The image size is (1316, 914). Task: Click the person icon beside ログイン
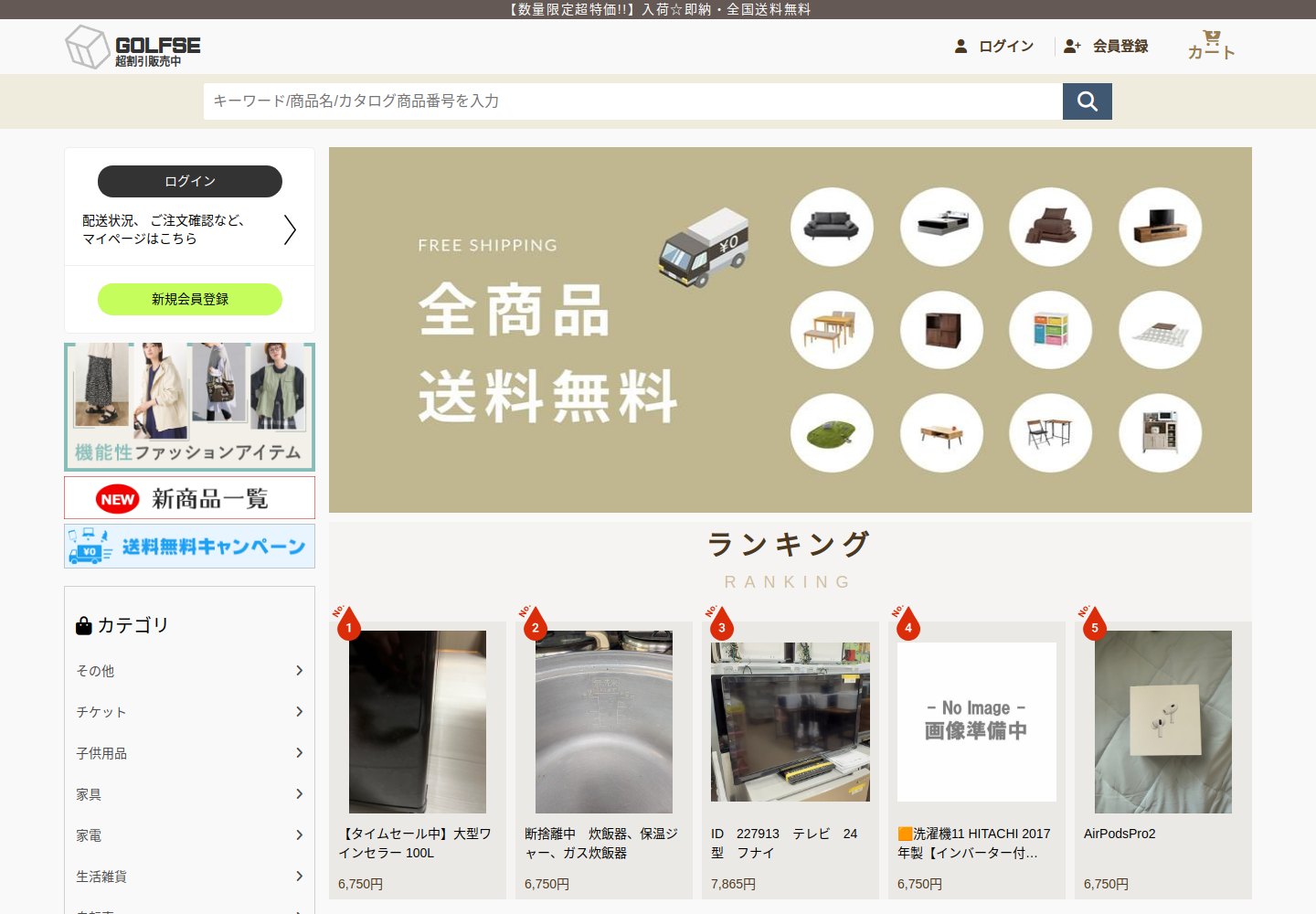[x=960, y=46]
